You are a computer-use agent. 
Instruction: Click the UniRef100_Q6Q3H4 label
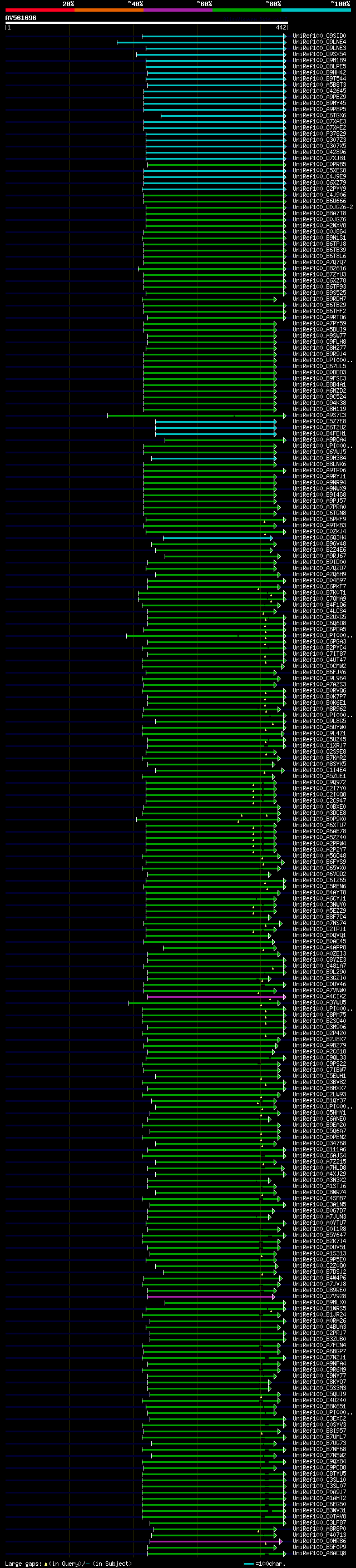(319, 537)
